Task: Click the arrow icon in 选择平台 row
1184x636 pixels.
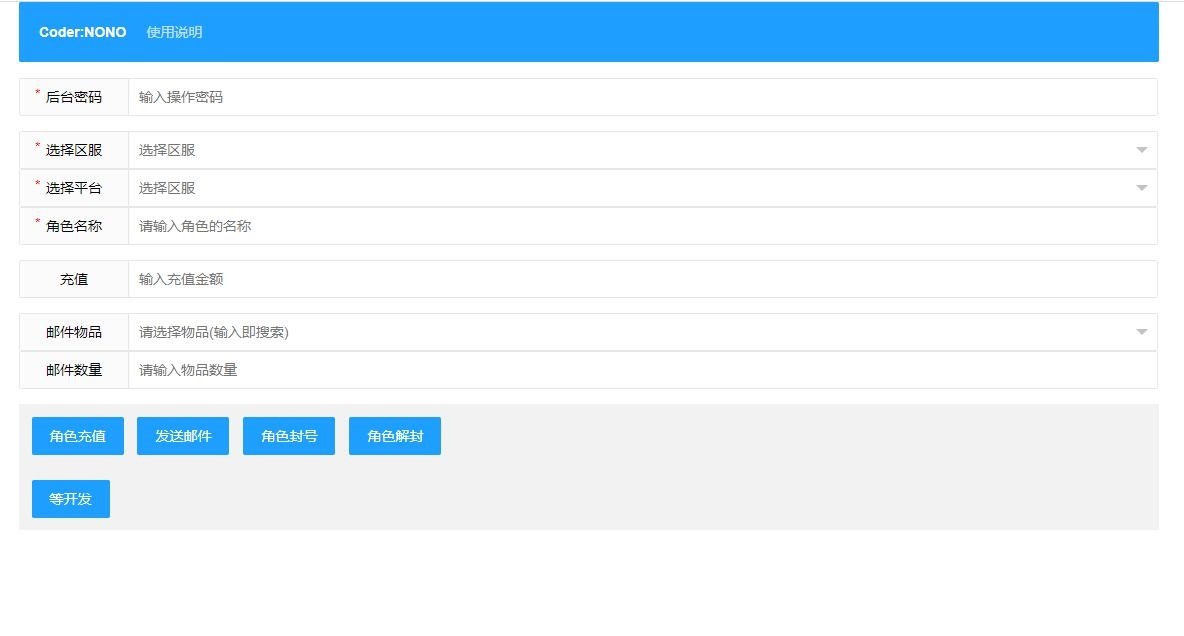Action: coord(1141,188)
